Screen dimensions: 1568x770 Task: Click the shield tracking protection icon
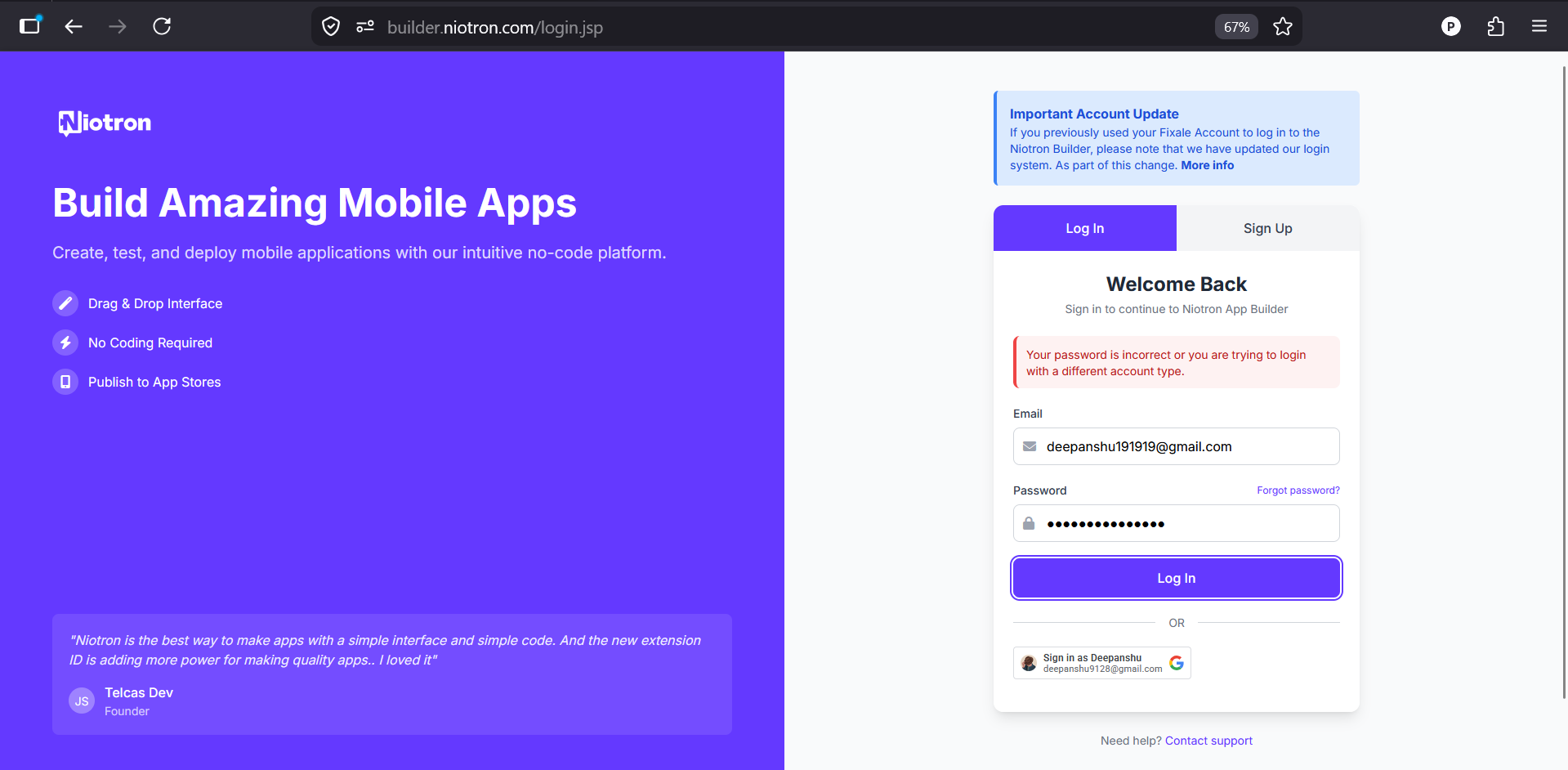(x=331, y=27)
